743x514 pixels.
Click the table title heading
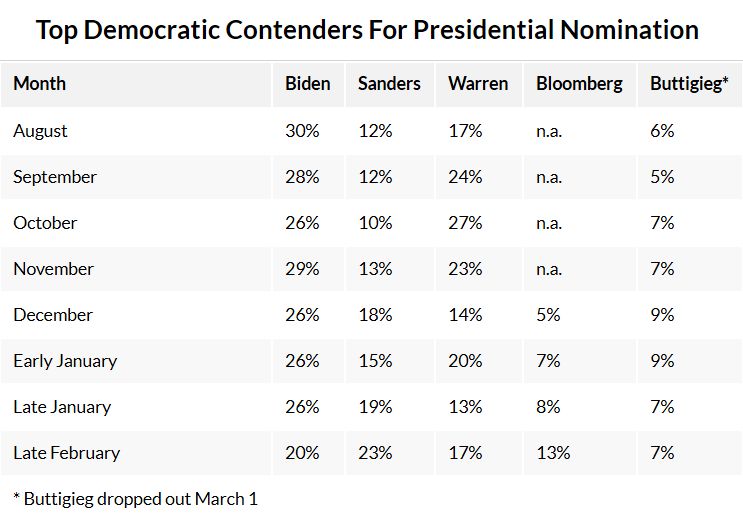367,30
